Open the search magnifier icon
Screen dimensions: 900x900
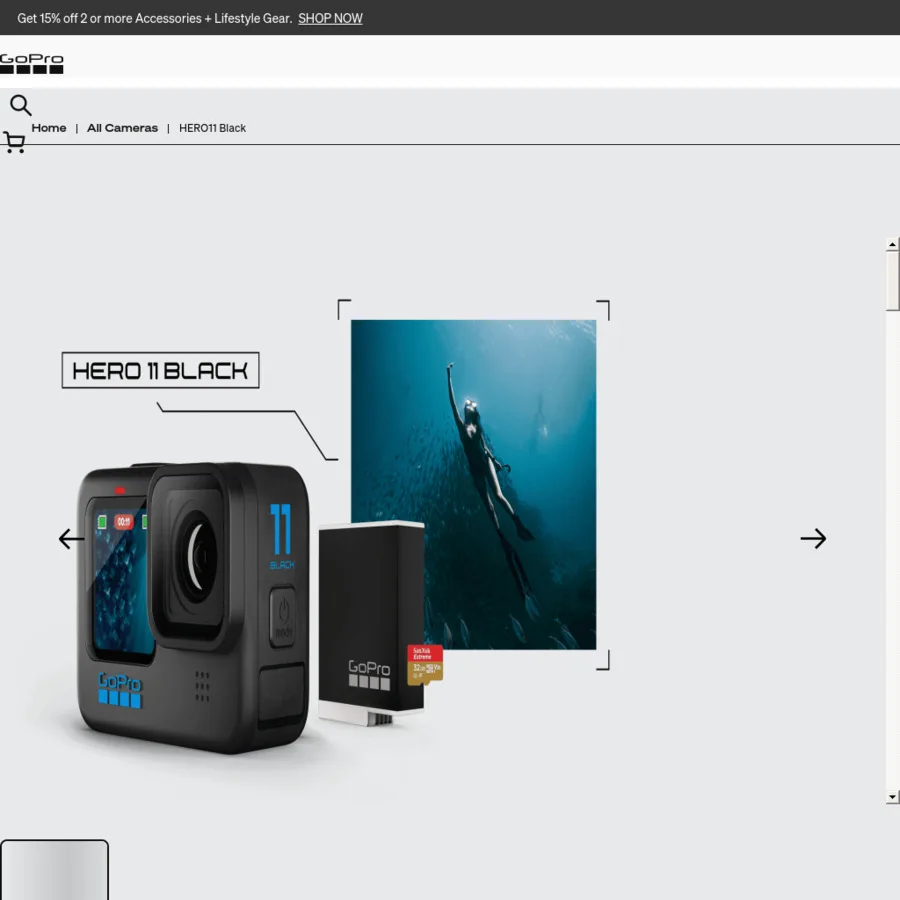coord(21,106)
